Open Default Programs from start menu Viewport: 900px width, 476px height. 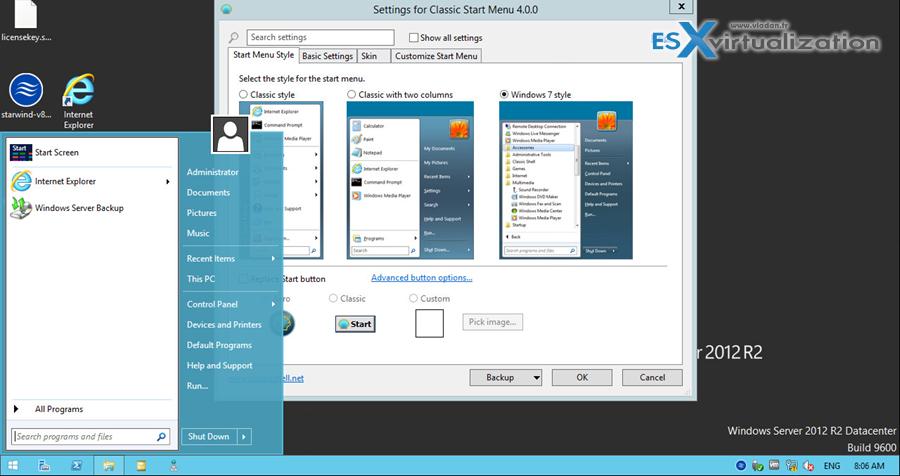tap(219, 346)
